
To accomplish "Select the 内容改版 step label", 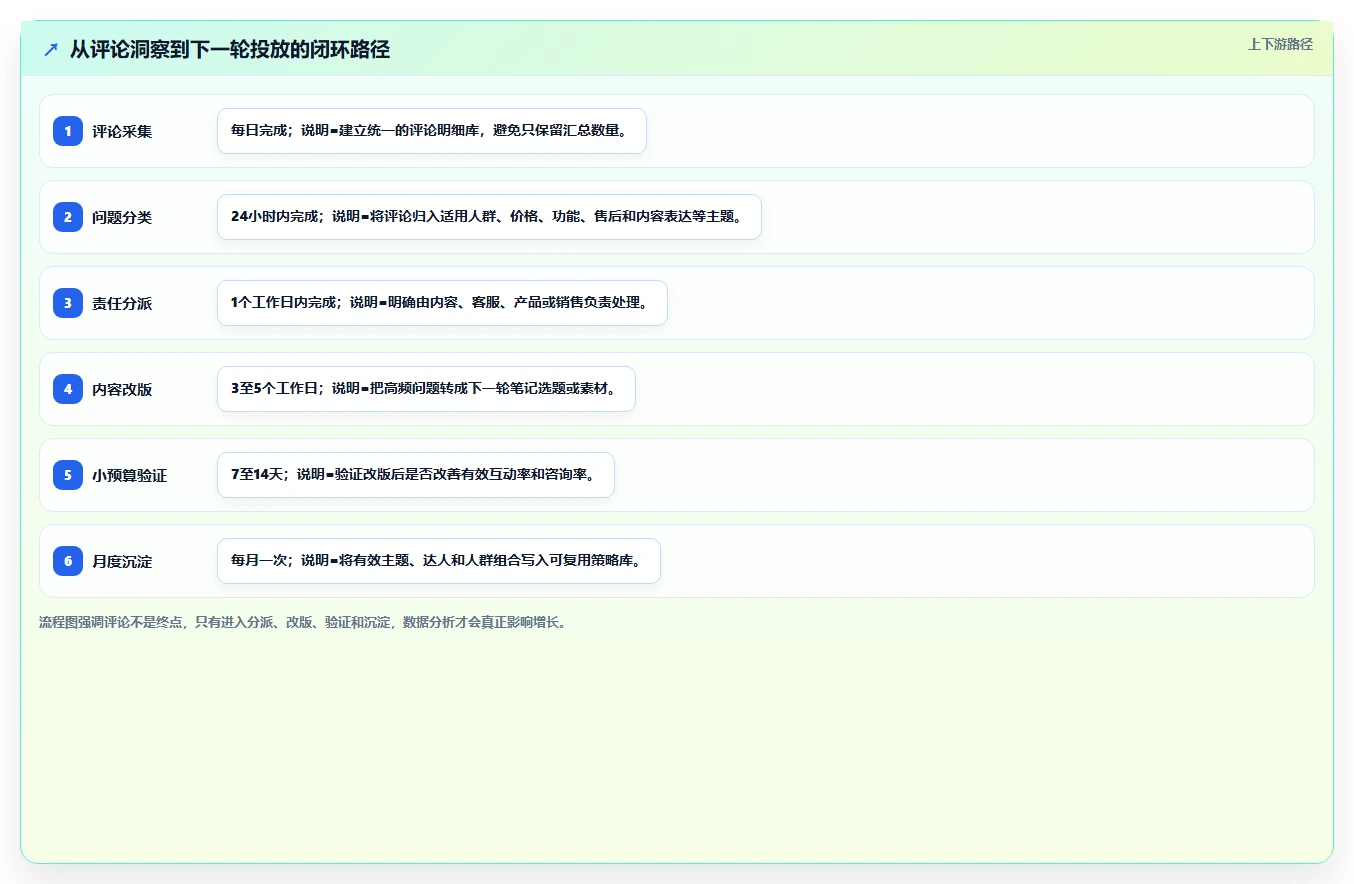I will (x=122, y=390).
